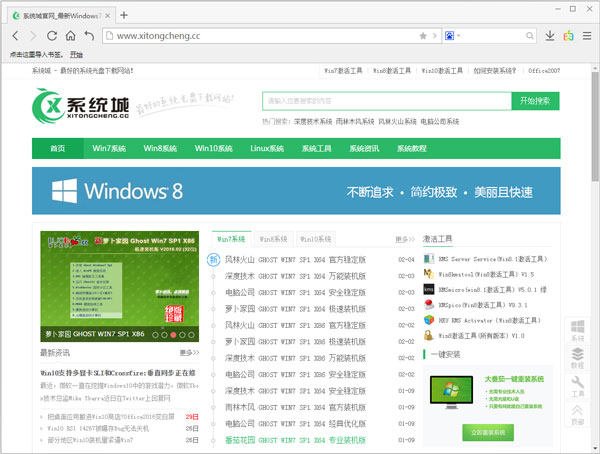Image resolution: width=600 pixels, height=454 pixels.
Task: Open Win10系统 in the nav bar
Action: click(x=214, y=149)
